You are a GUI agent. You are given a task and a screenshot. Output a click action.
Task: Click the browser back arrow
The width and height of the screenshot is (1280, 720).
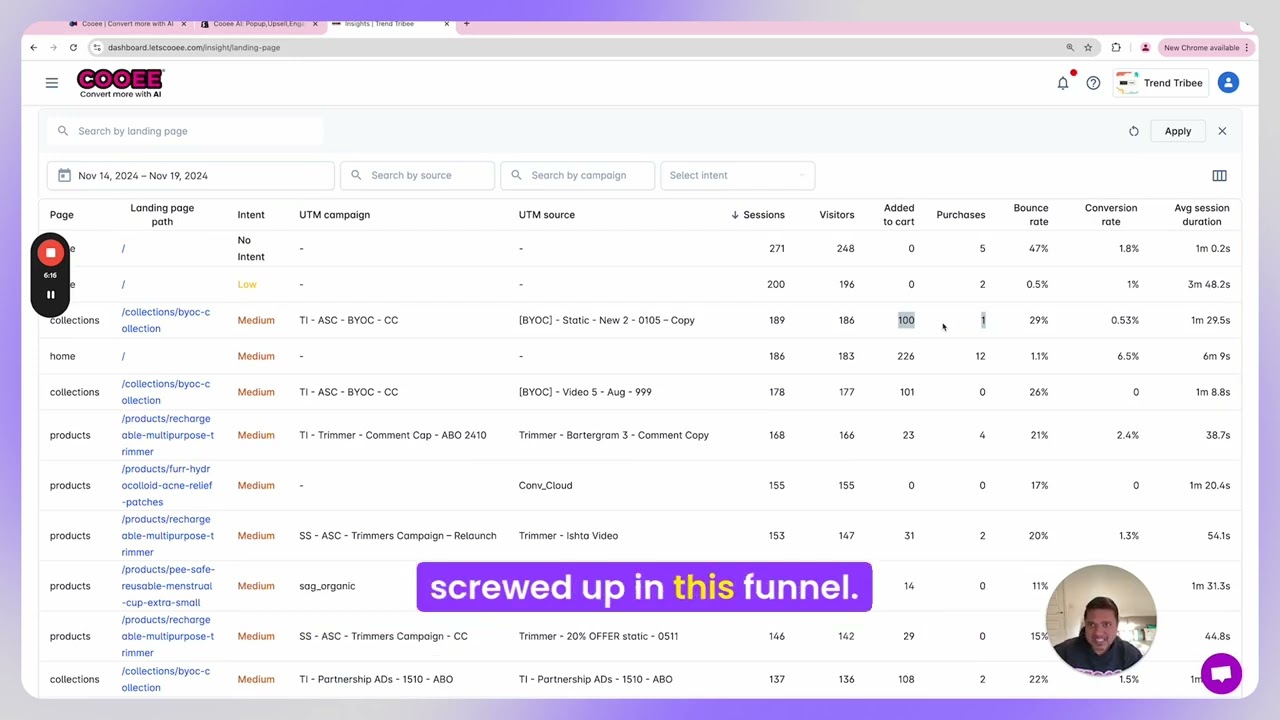(33, 47)
